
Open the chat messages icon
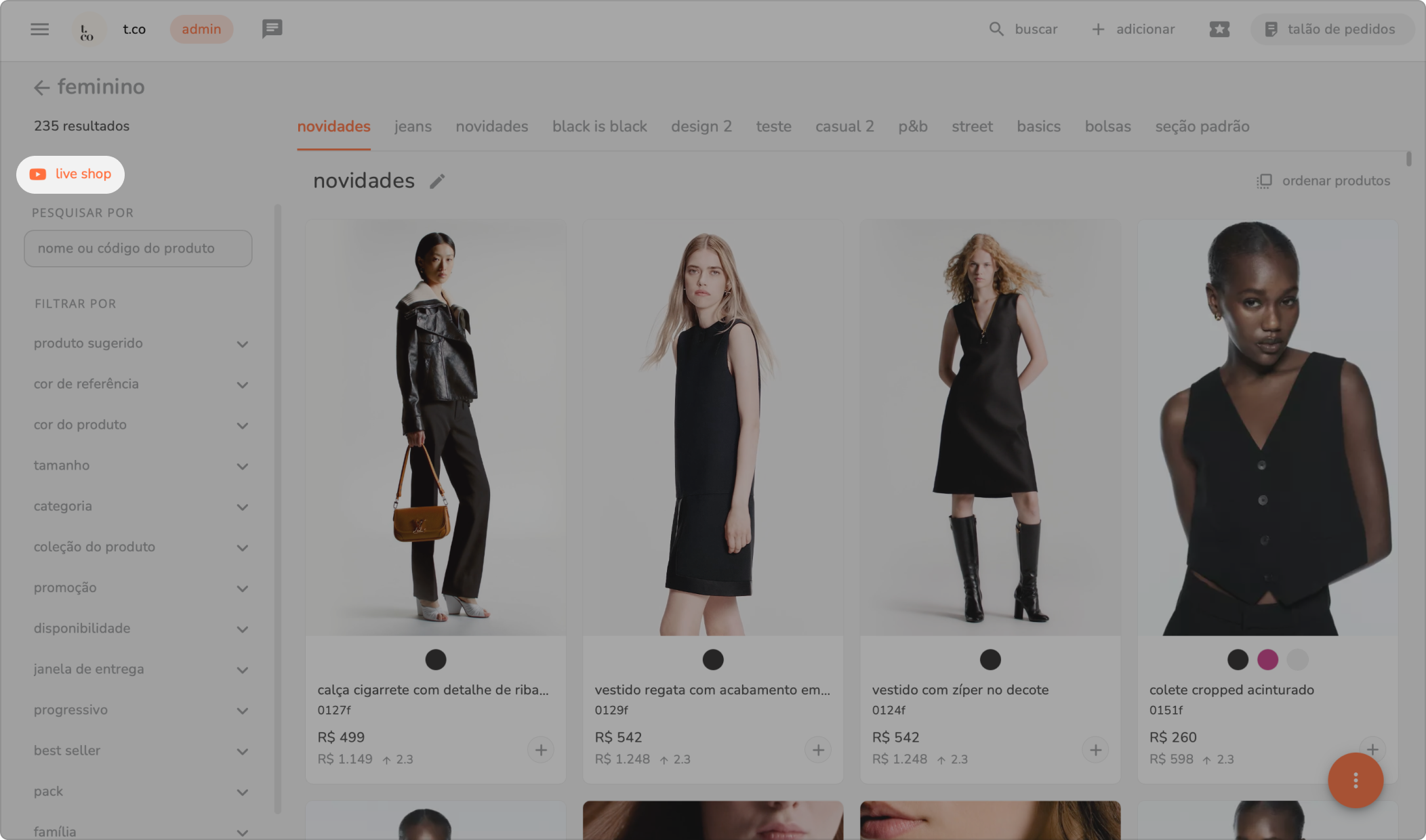[272, 29]
